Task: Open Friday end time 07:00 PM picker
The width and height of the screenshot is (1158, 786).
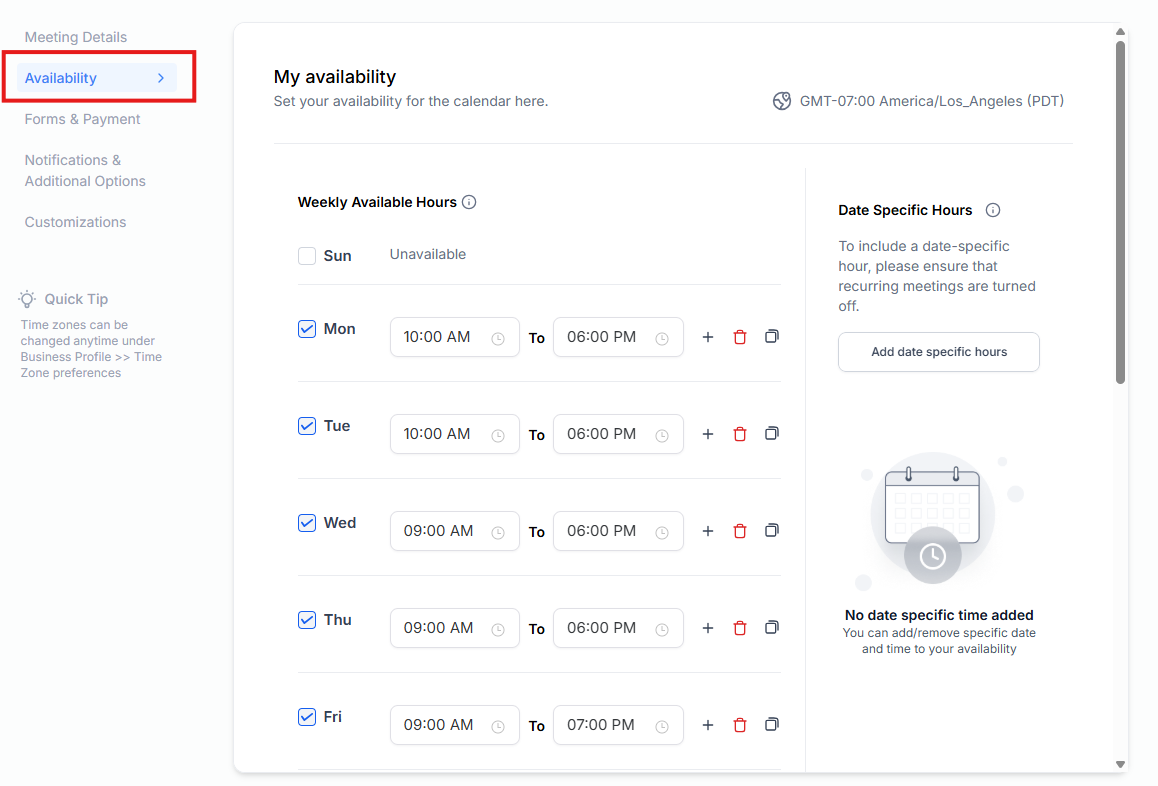Action: coord(617,725)
